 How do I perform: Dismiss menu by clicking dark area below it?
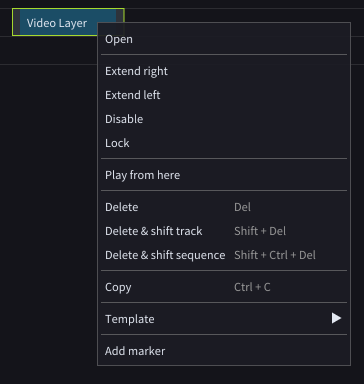click(x=224, y=375)
